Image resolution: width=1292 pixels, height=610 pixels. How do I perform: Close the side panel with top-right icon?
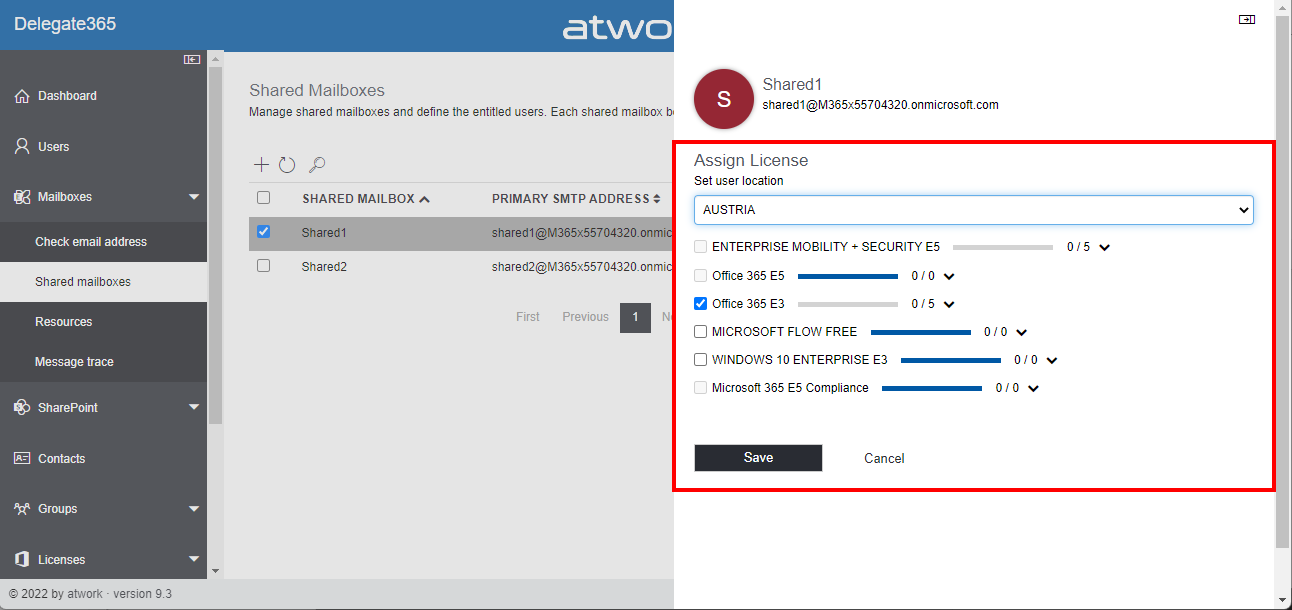point(1246,19)
